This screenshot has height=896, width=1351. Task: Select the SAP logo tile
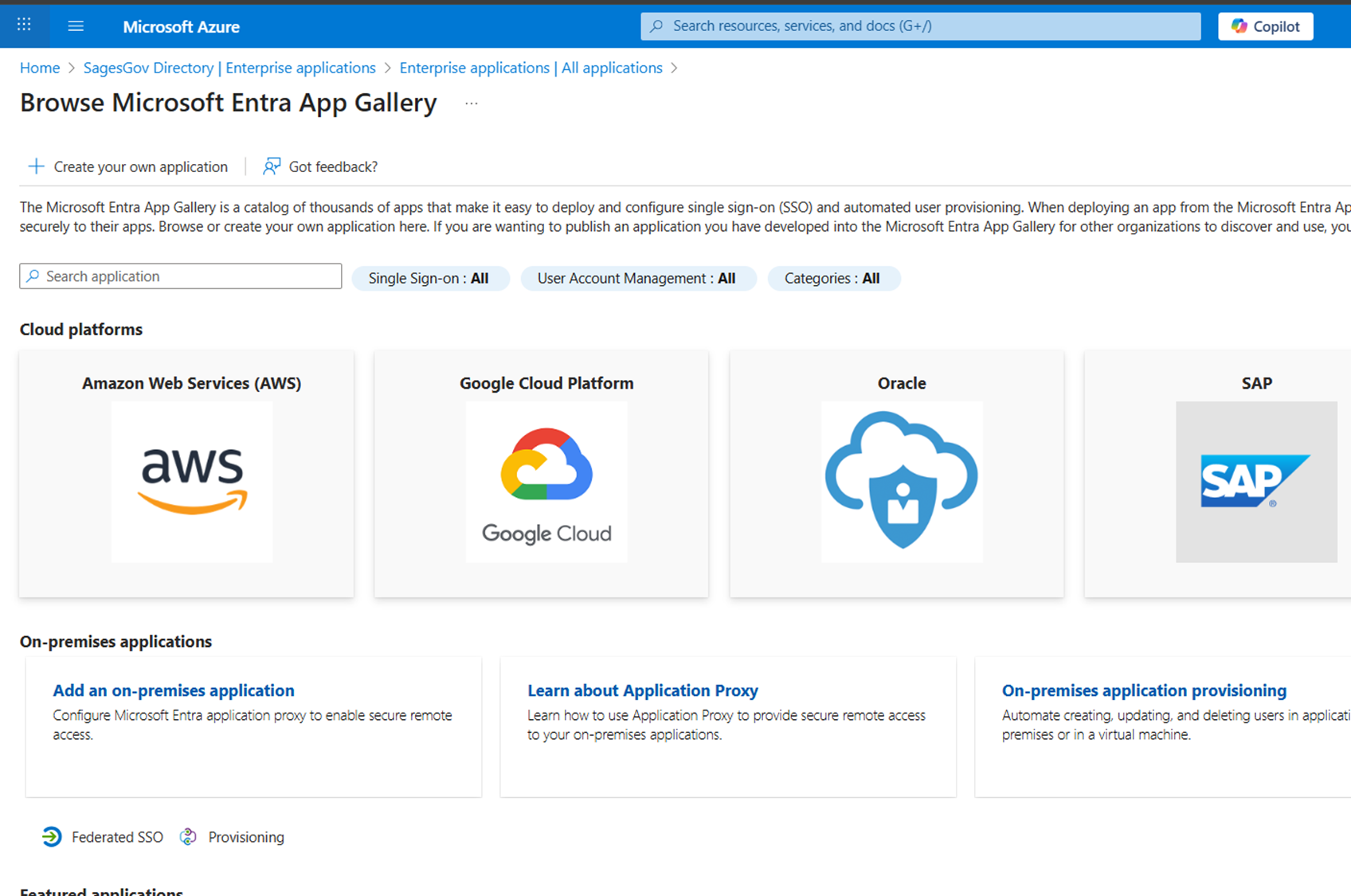tap(1256, 482)
